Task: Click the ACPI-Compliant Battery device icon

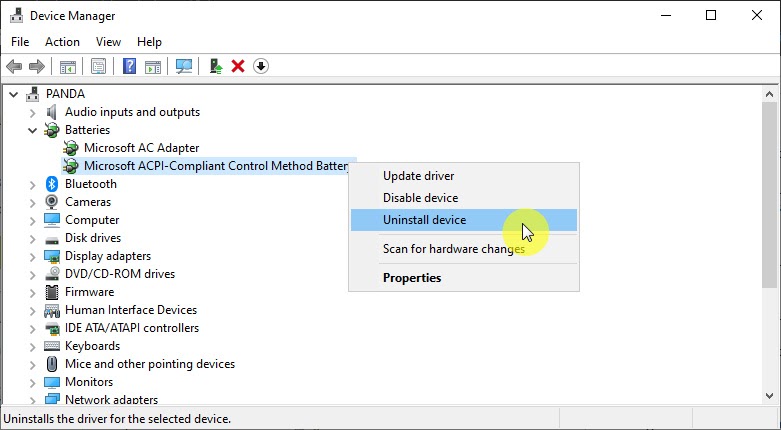Action: click(x=71, y=166)
